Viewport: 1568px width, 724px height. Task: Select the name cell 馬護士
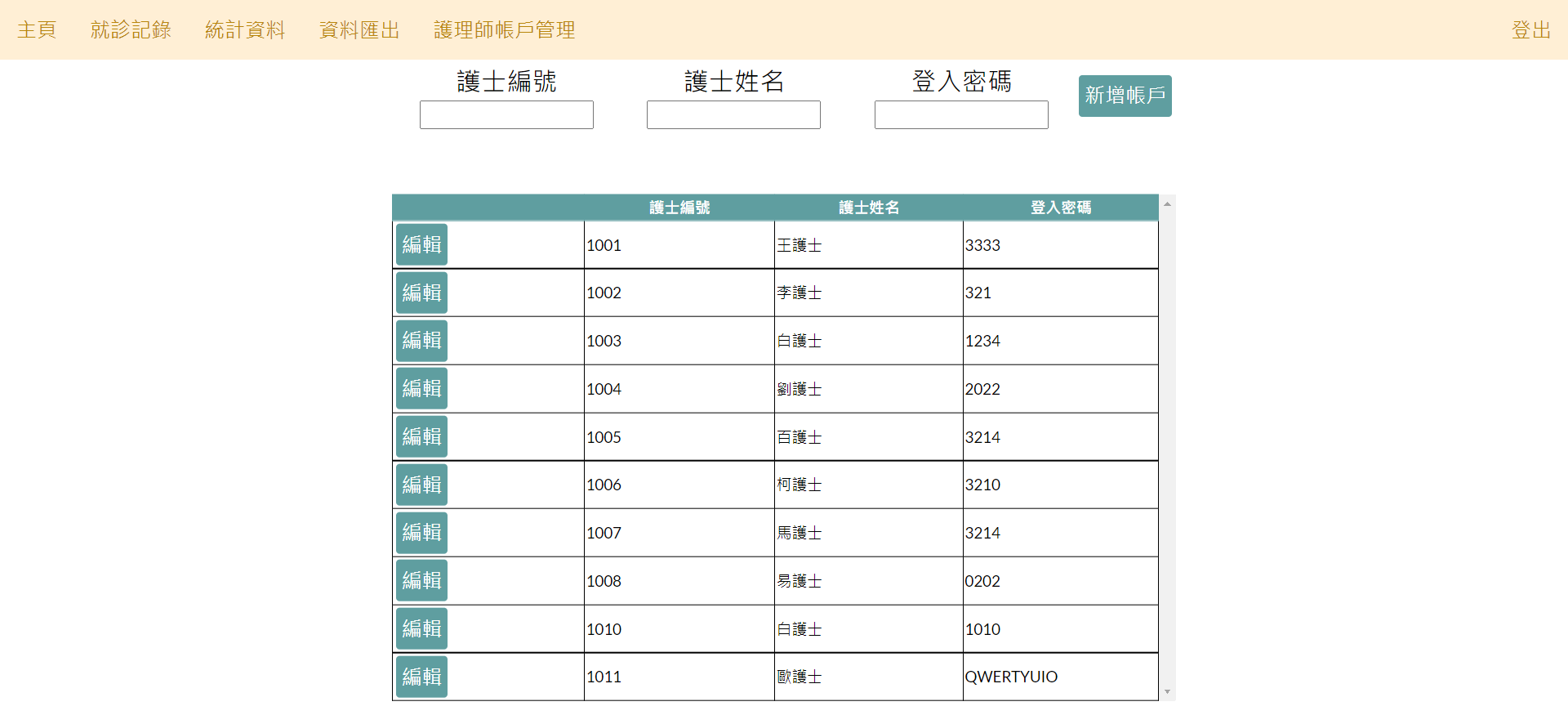(x=869, y=533)
